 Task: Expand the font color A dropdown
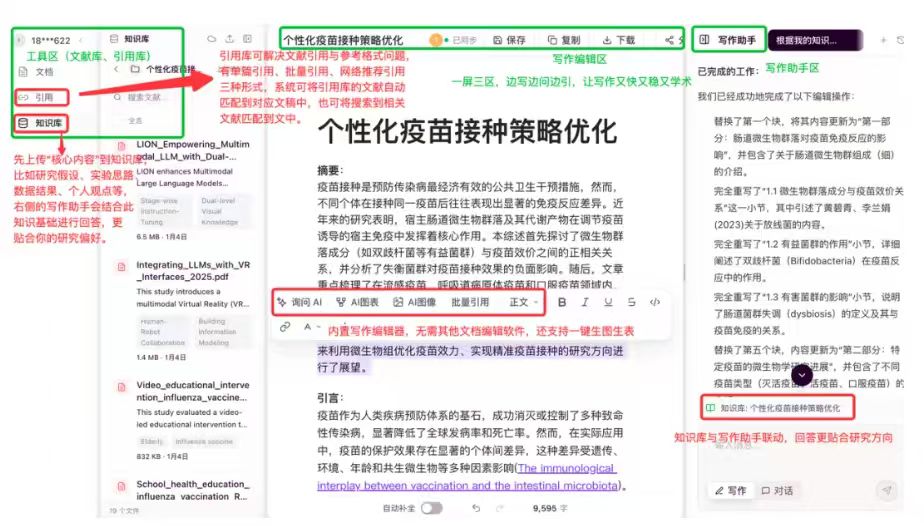[311, 327]
